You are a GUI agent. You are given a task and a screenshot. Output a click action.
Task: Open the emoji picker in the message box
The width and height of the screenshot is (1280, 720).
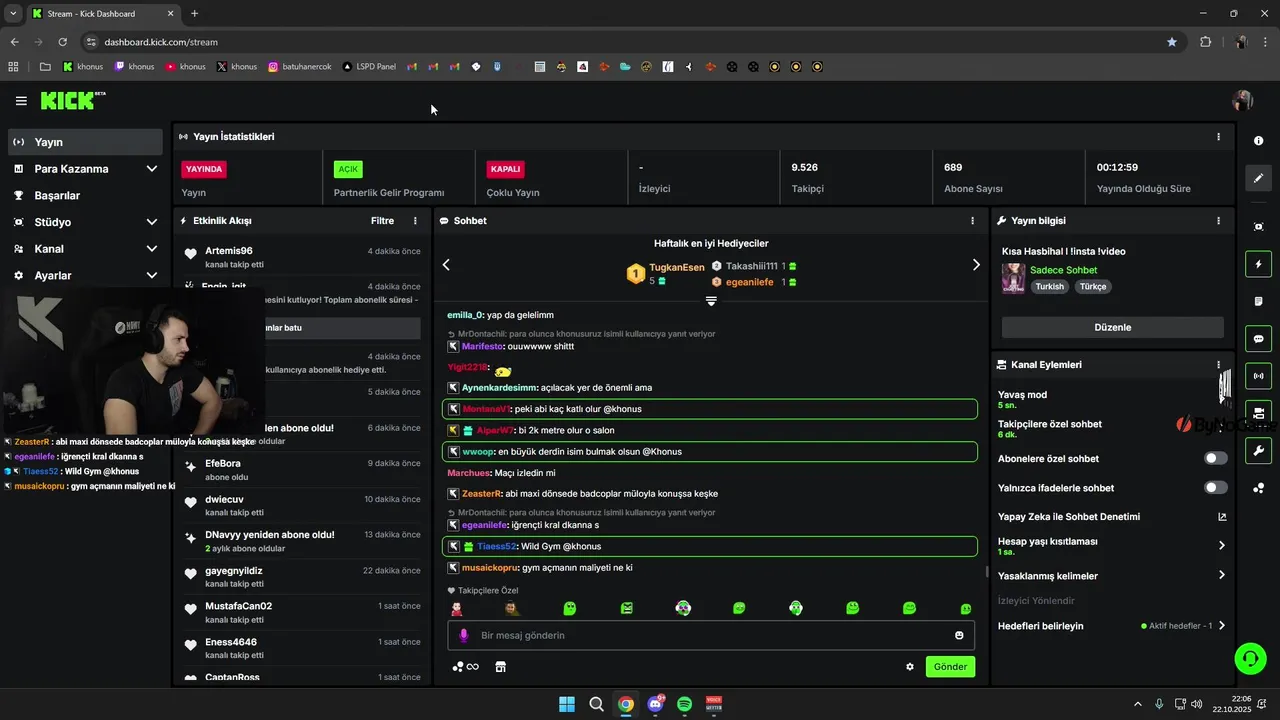click(959, 635)
